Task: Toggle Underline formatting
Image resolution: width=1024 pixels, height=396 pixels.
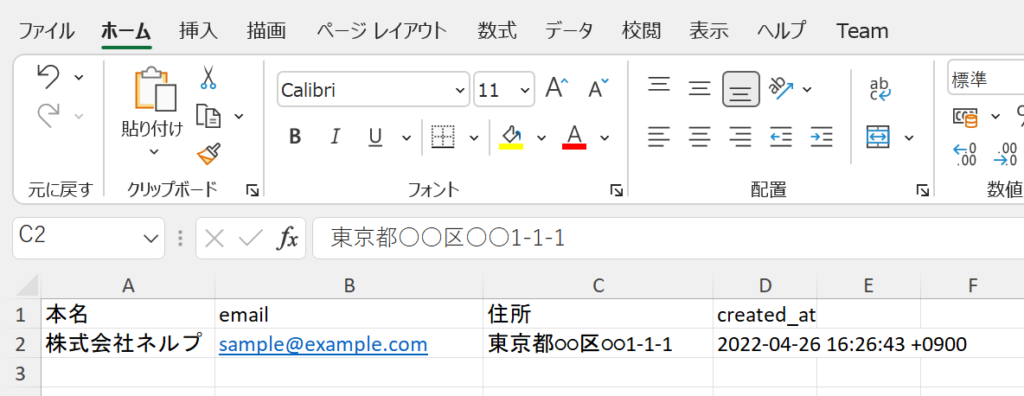Action: 375,137
